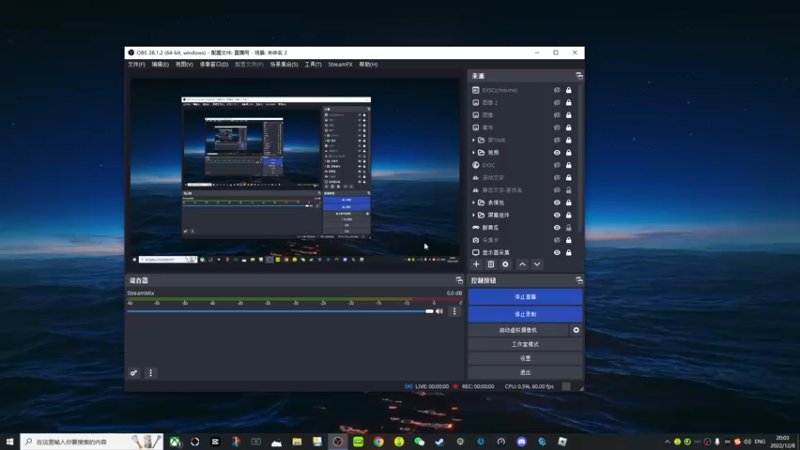
Task: Show the hidden 图像 2 source
Action: click(557, 103)
